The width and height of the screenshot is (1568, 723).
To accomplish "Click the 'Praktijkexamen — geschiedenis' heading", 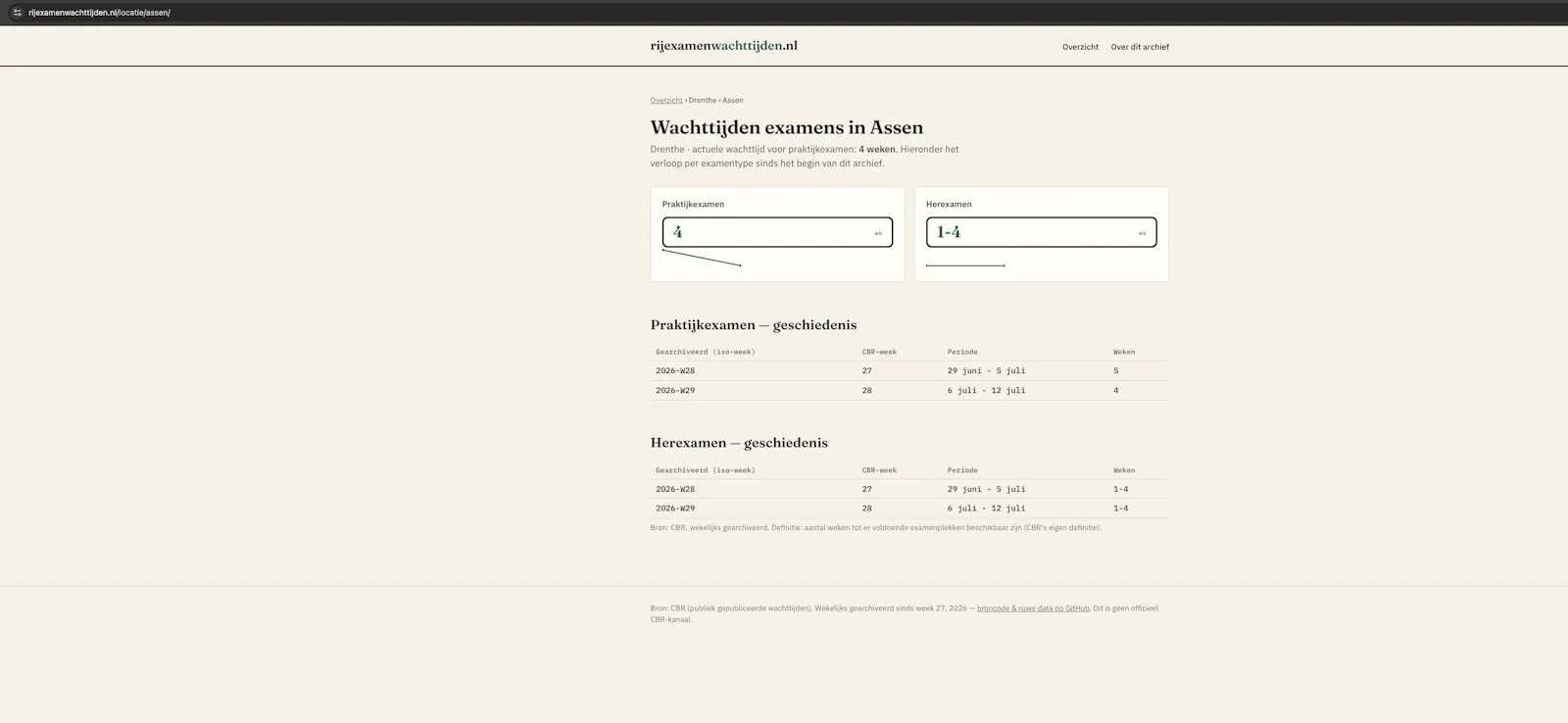I will point(754,324).
